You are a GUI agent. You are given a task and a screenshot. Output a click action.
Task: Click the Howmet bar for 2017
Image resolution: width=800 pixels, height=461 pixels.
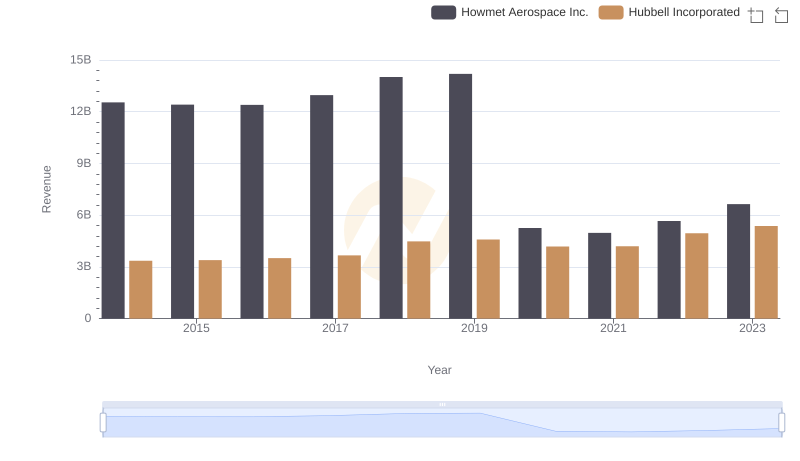tap(321, 207)
